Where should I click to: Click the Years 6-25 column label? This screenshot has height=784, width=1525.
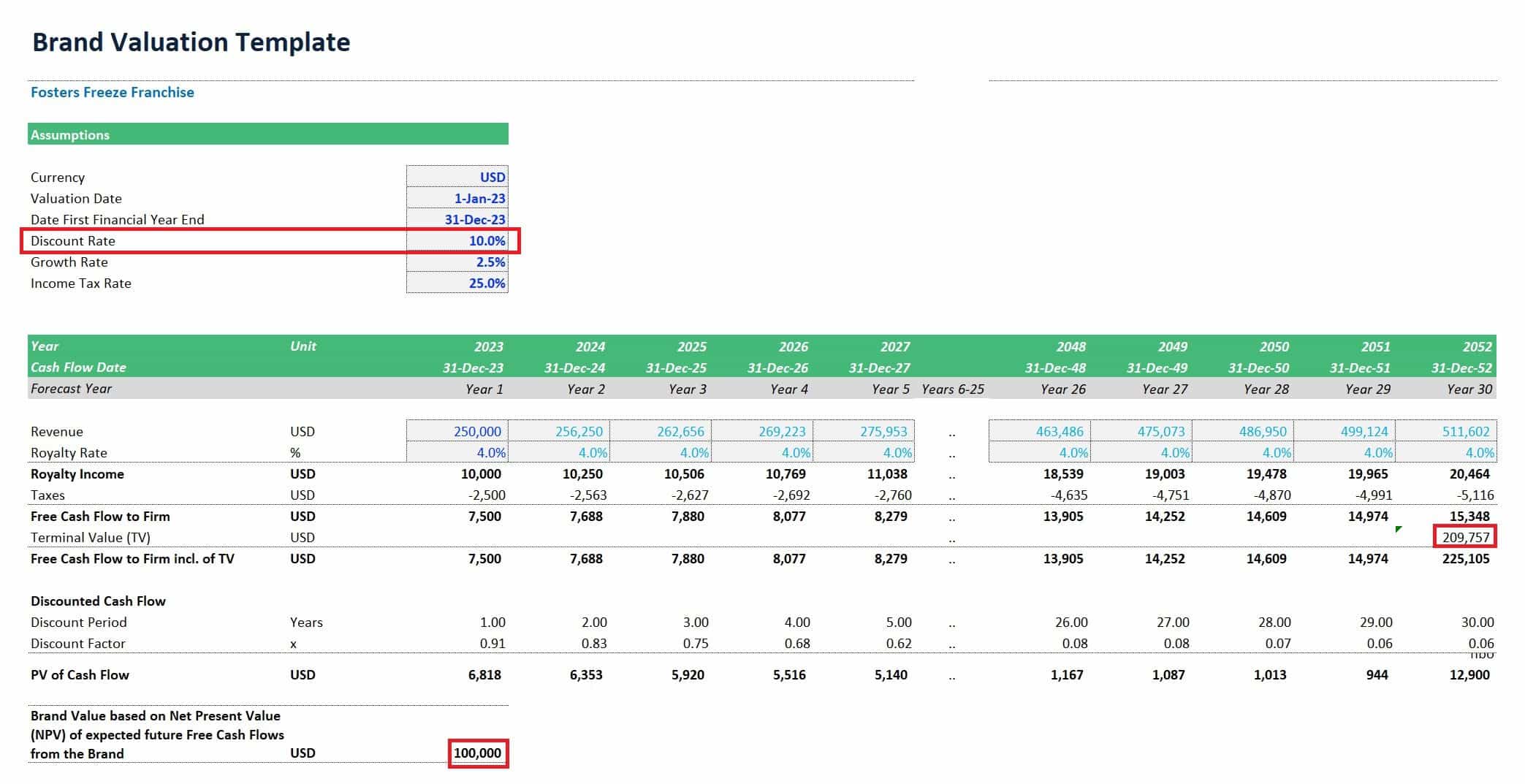pos(953,389)
